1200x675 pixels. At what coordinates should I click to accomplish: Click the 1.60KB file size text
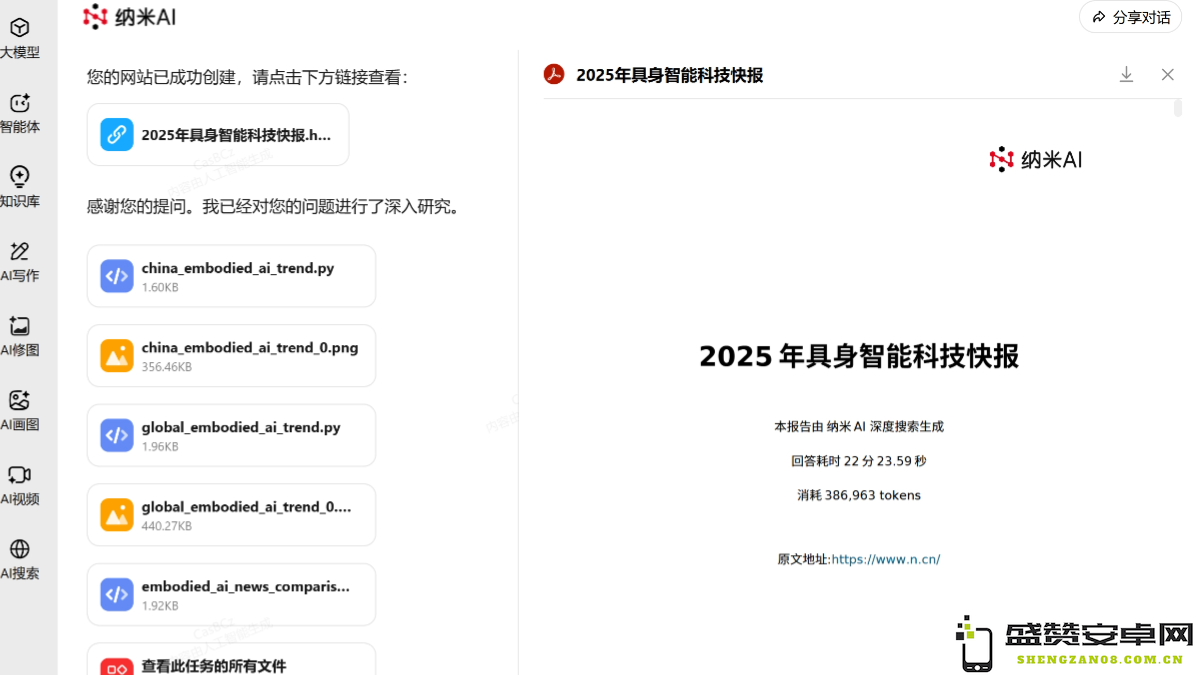[x=160, y=287]
